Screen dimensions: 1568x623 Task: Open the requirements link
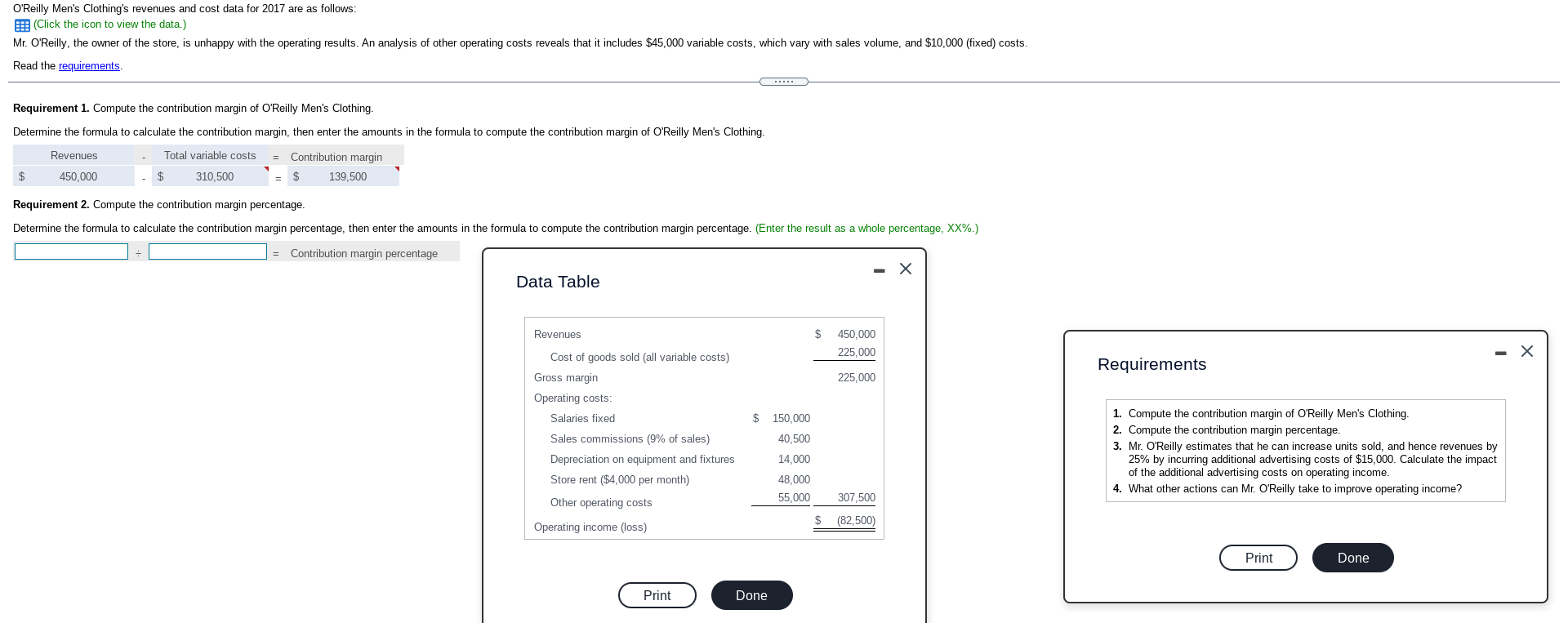pyautogui.click(x=88, y=65)
